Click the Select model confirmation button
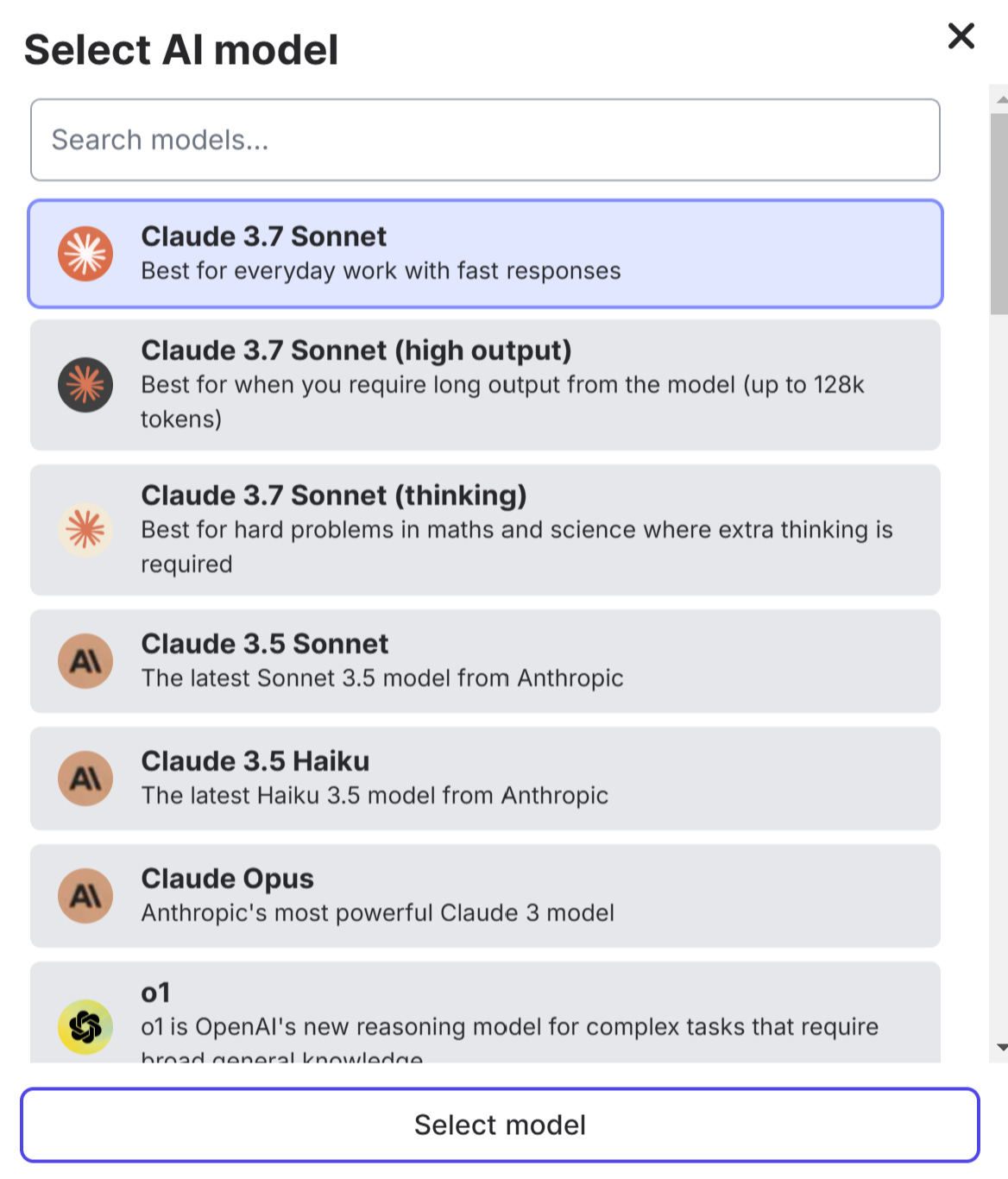The height and width of the screenshot is (1179, 1008). click(x=501, y=1124)
